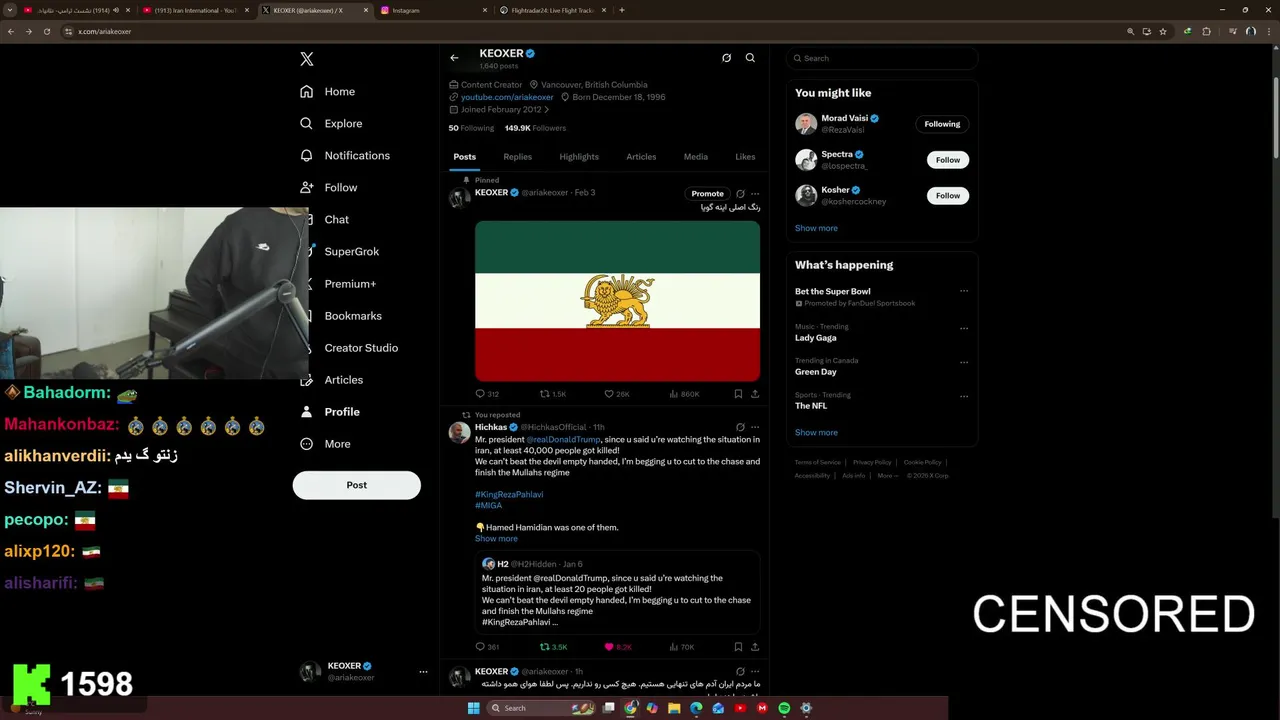Click the big Post button
The width and height of the screenshot is (1280, 720).
(356, 485)
